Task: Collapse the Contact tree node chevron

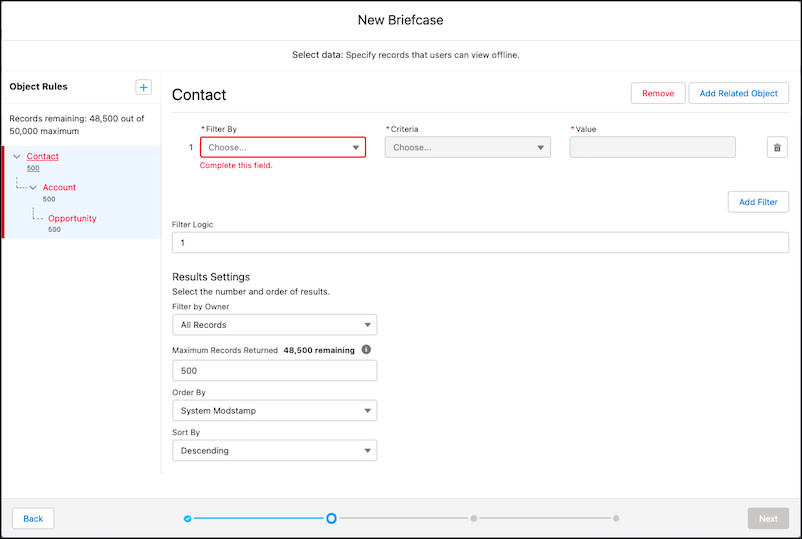Action: [17, 157]
